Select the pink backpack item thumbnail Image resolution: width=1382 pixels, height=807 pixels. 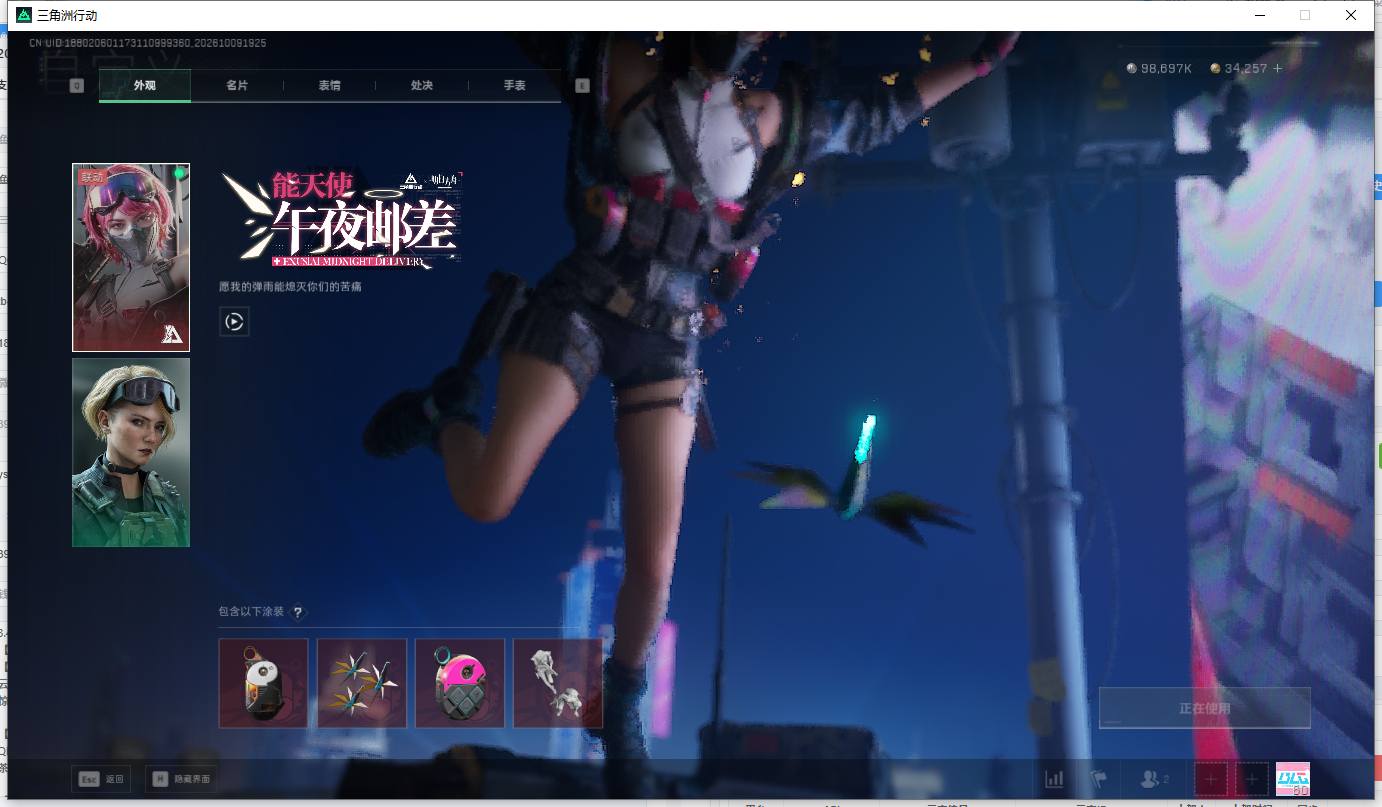(460, 683)
